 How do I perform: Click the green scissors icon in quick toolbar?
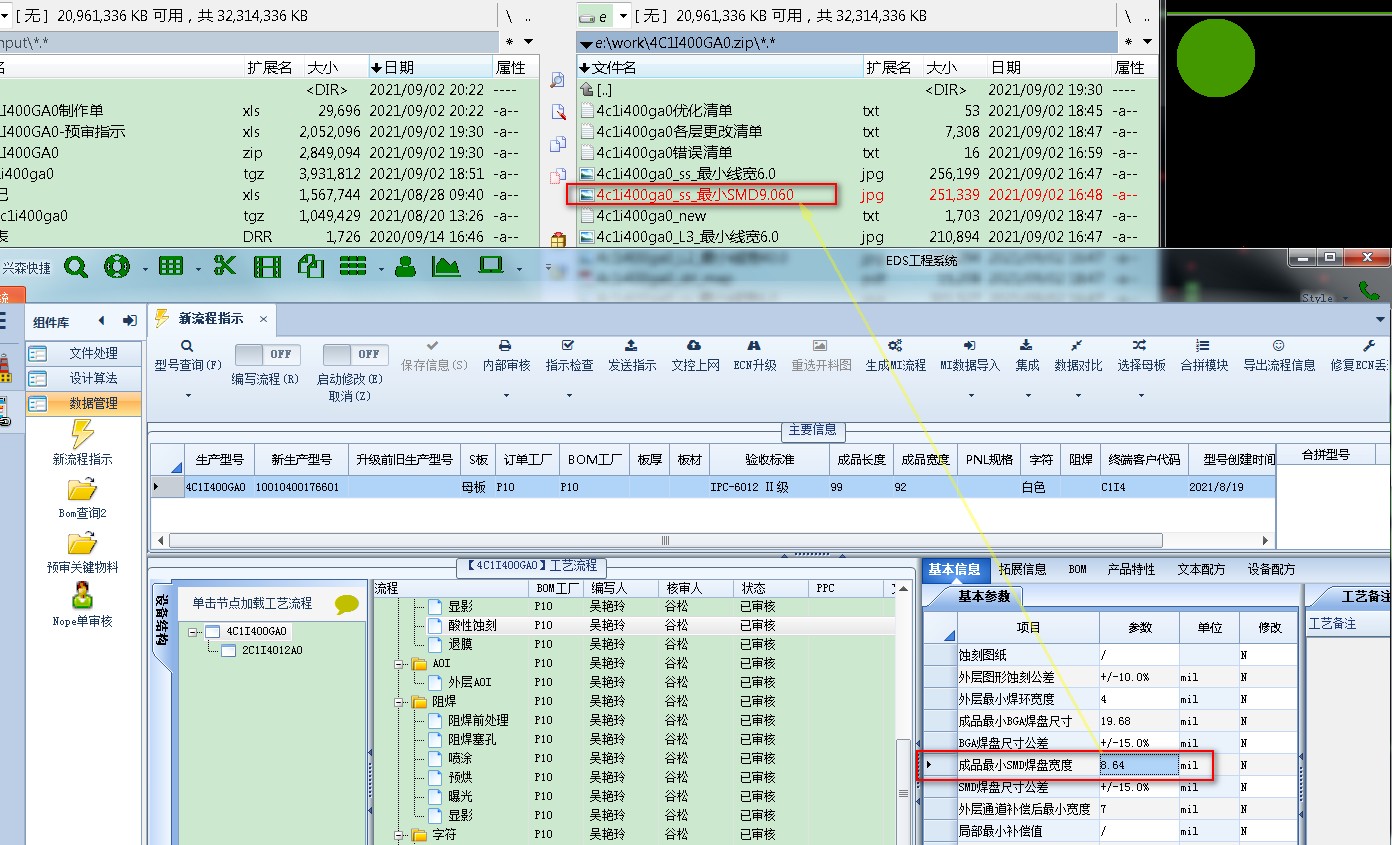pyautogui.click(x=224, y=266)
